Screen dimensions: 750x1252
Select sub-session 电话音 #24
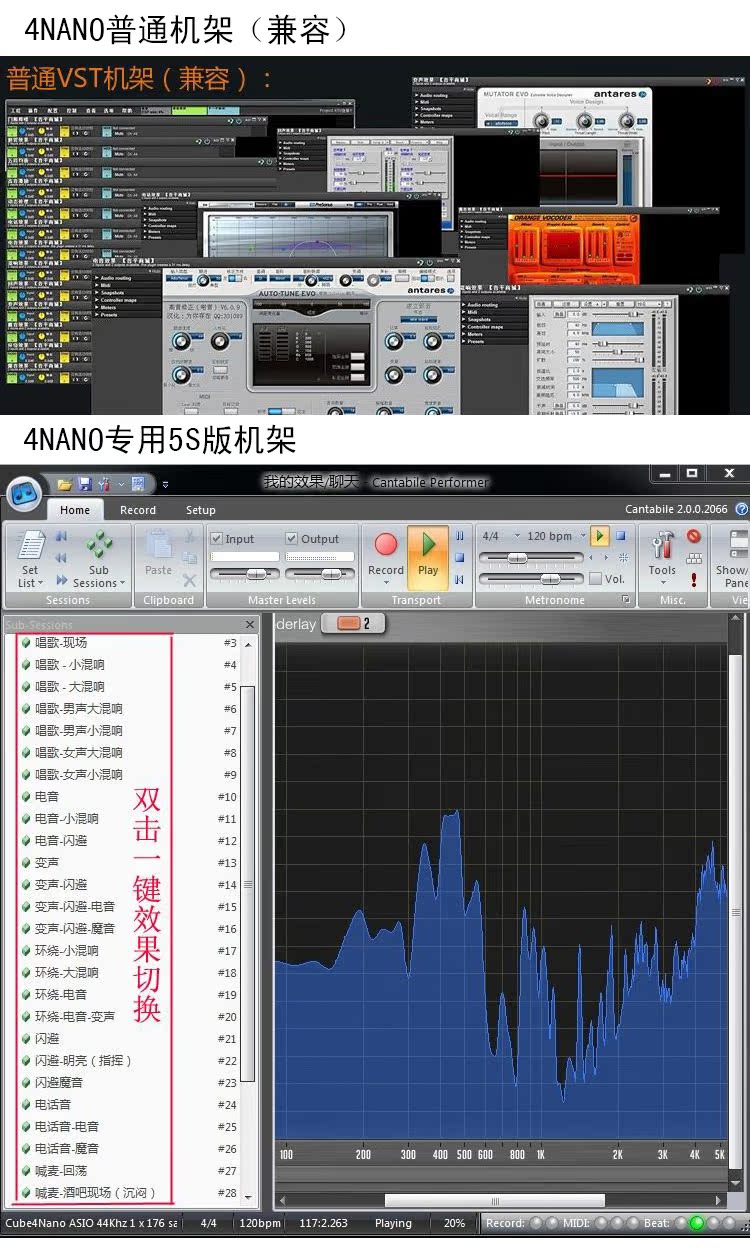[129, 1104]
